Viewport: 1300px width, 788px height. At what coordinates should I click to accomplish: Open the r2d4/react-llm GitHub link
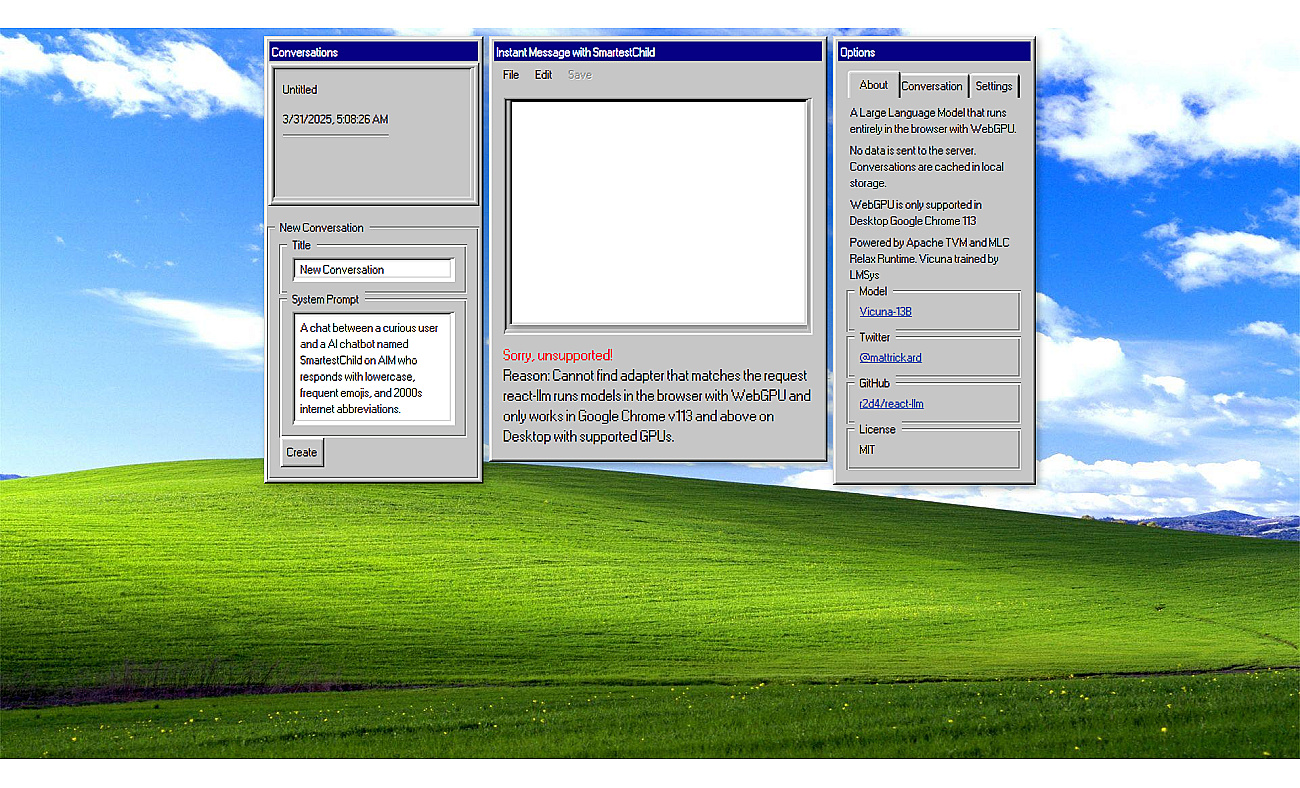892,403
